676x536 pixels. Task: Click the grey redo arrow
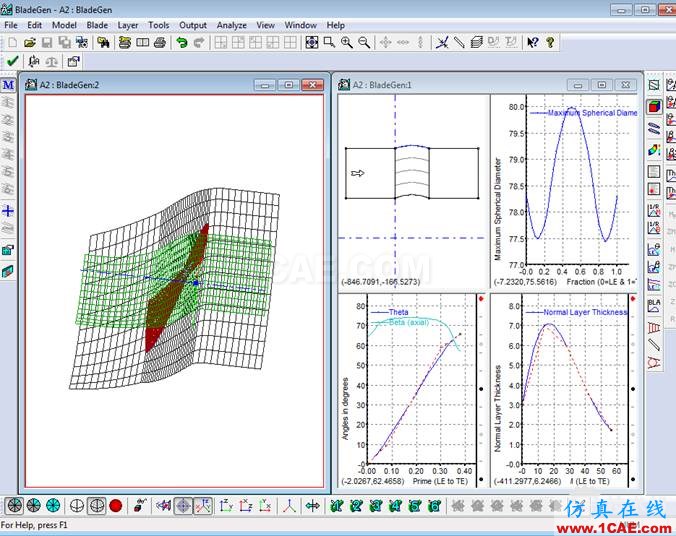pos(199,42)
